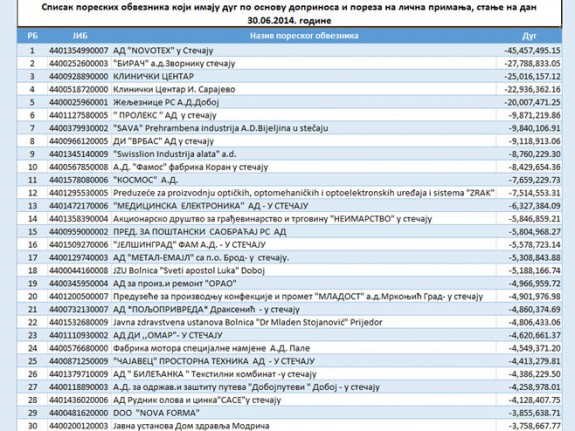Image resolution: width=575 pixels, height=431 pixels.
Task: Click the 'Дуг' column header
Action: [x=529, y=36]
